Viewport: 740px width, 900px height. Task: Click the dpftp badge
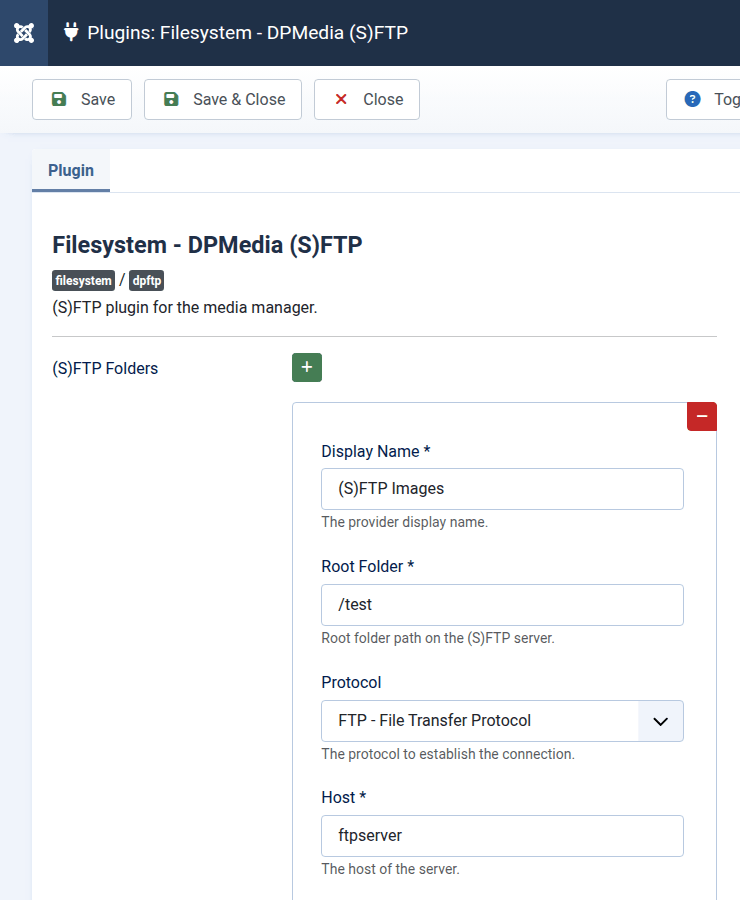pos(146,281)
